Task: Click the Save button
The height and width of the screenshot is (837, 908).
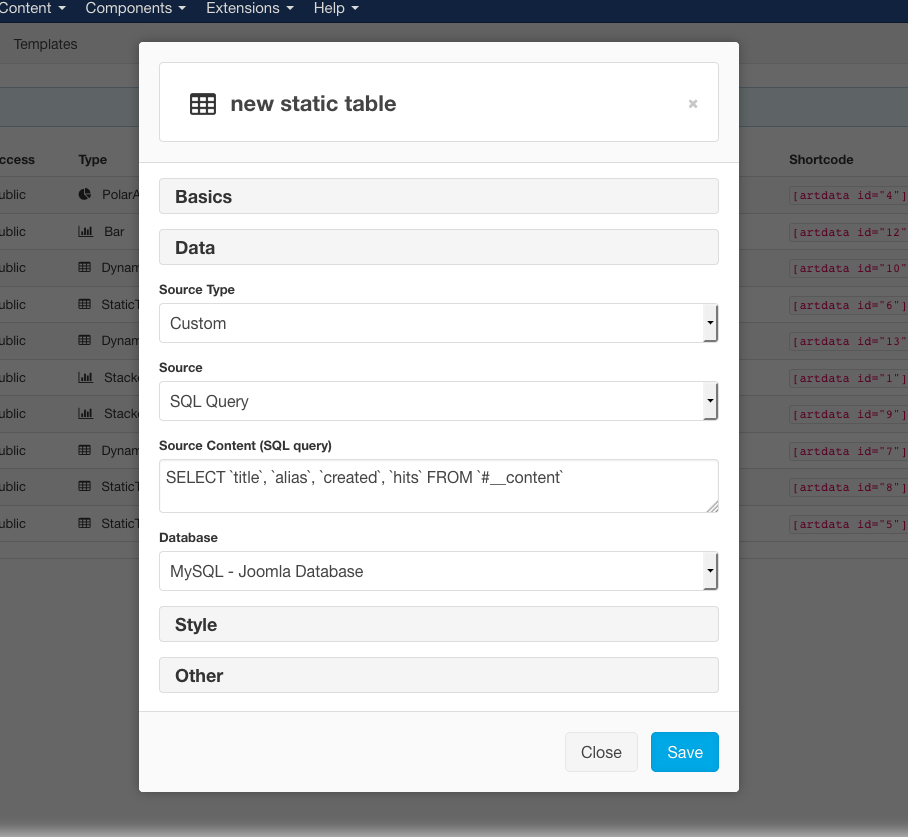Action: [x=684, y=752]
